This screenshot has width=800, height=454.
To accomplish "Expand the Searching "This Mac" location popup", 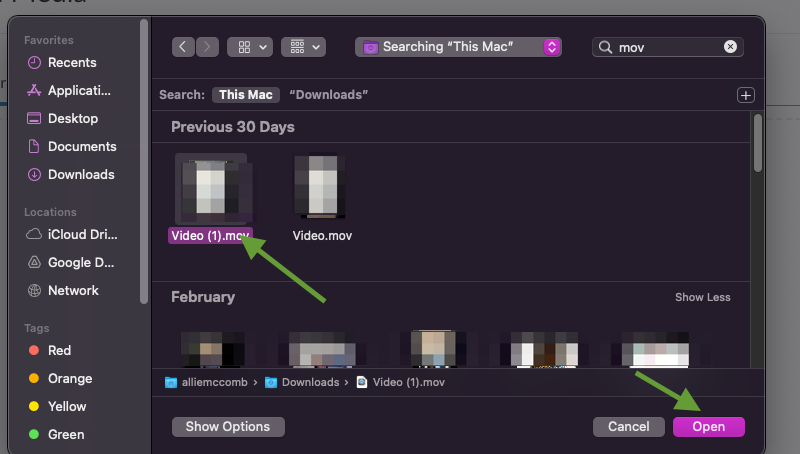I will pyautogui.click(x=550, y=47).
